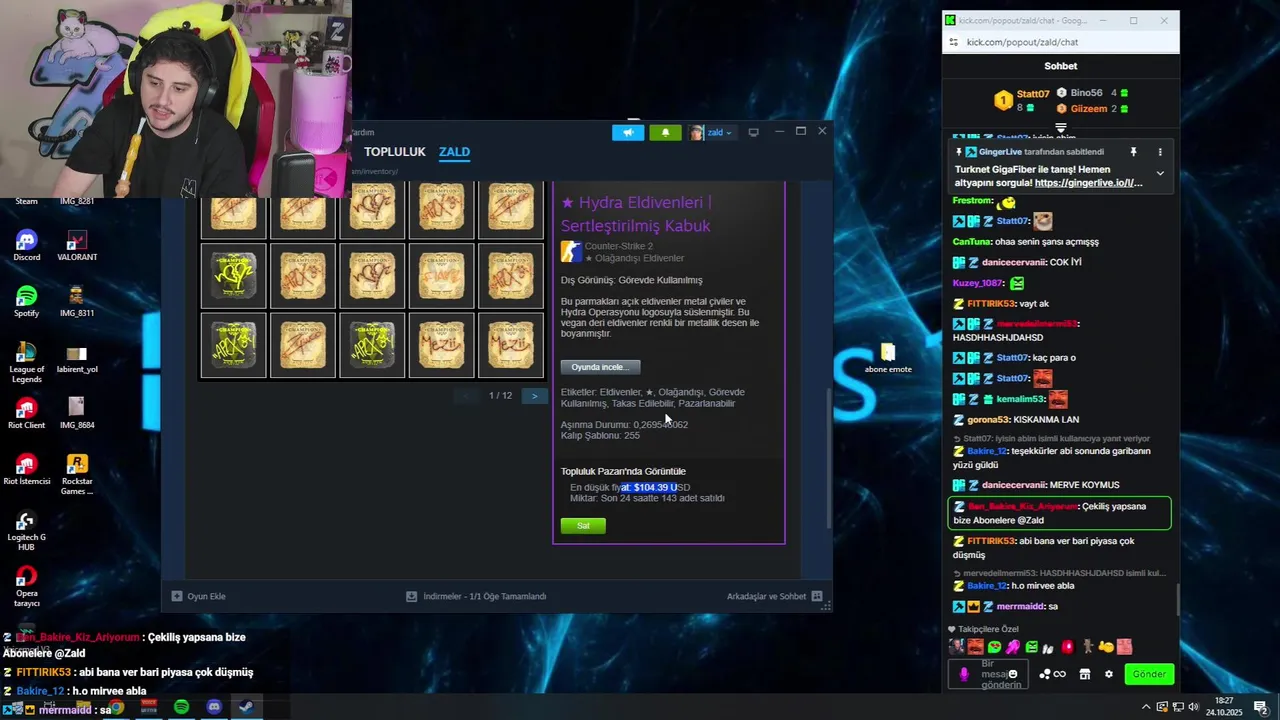
Task: Click Oyun Ekle in Steam footer
Action: click(x=199, y=596)
